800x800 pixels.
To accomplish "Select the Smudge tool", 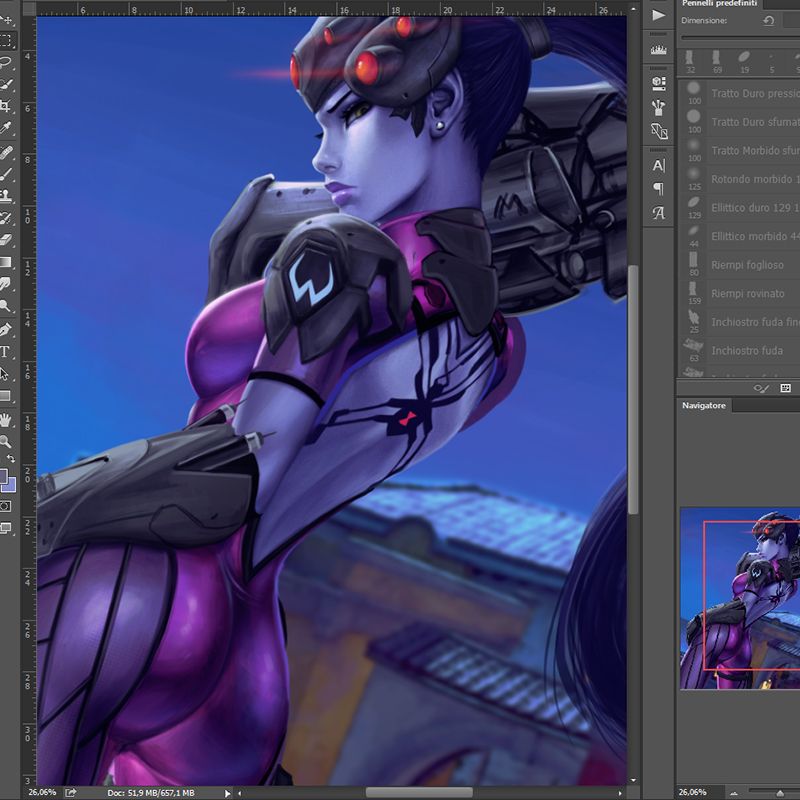I will point(6,284).
